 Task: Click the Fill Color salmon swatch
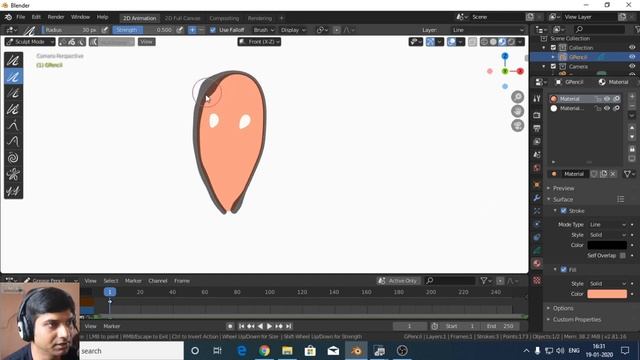607,294
